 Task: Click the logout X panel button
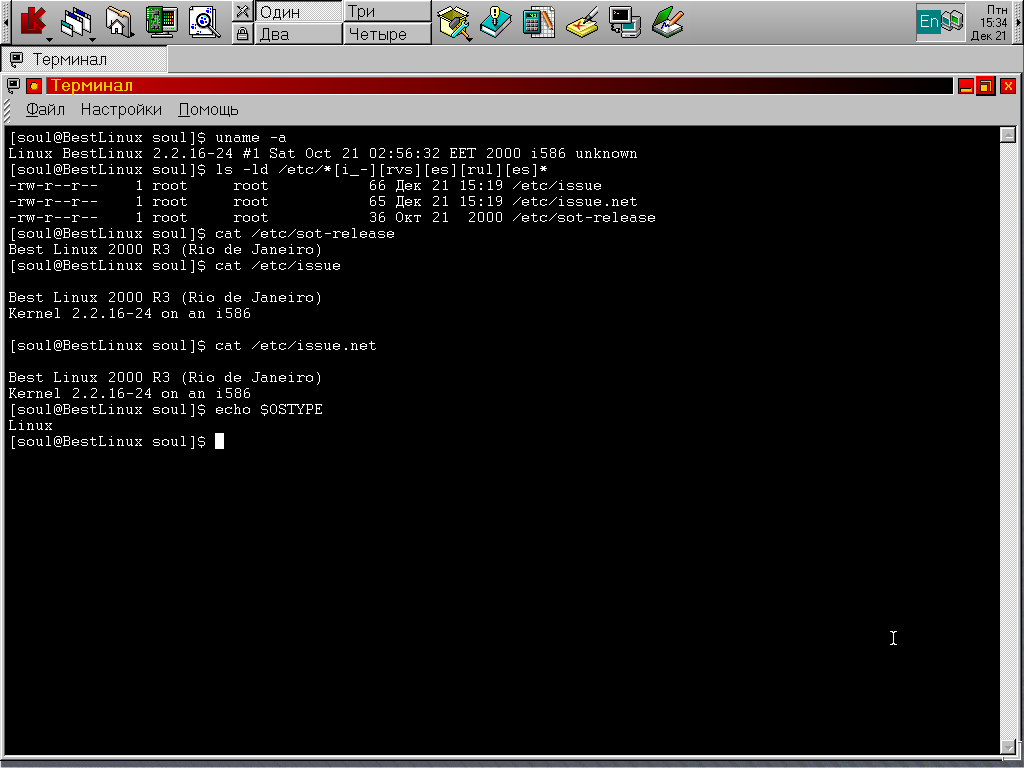pos(242,11)
